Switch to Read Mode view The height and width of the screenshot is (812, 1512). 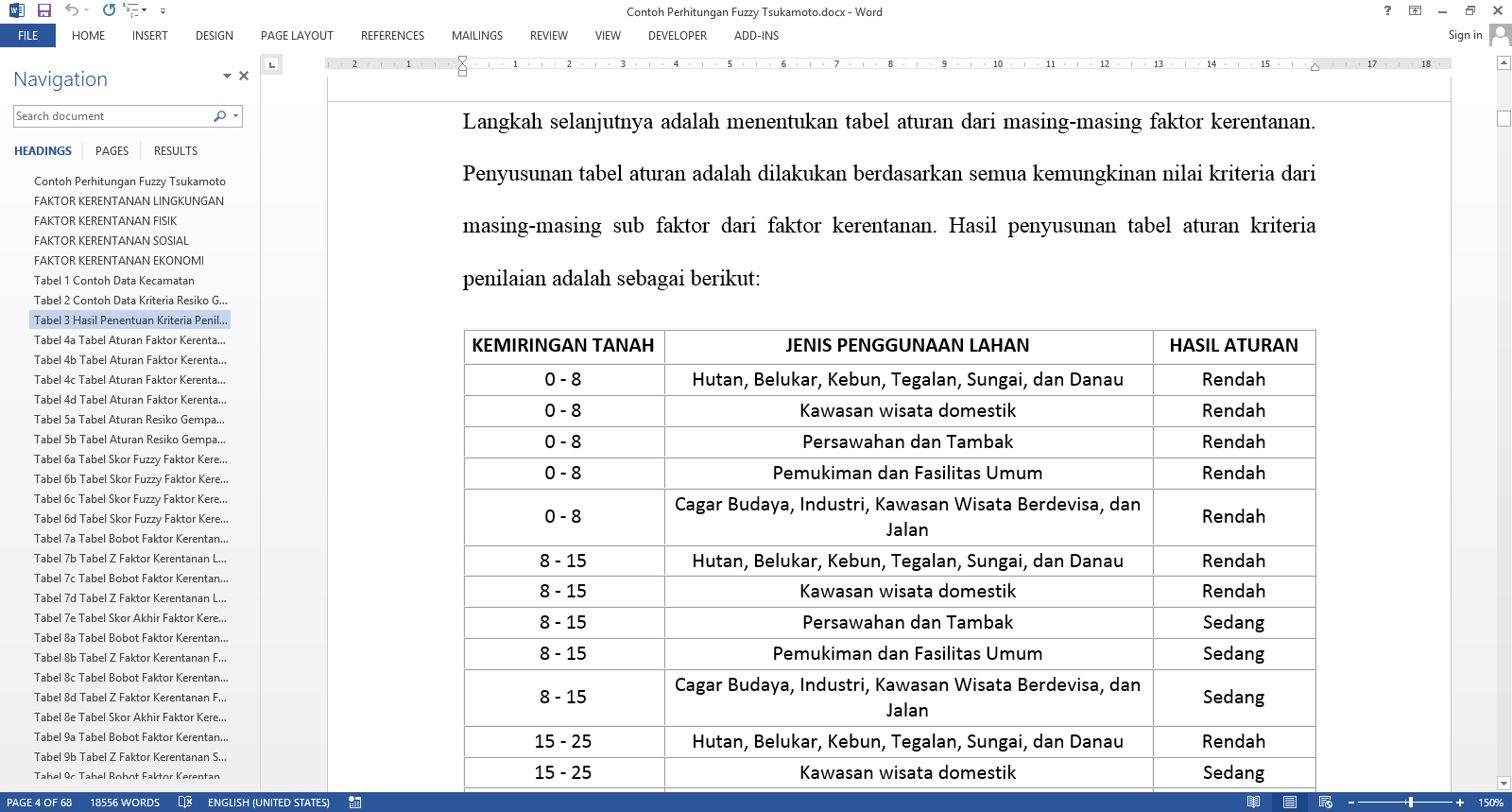pos(1253,803)
